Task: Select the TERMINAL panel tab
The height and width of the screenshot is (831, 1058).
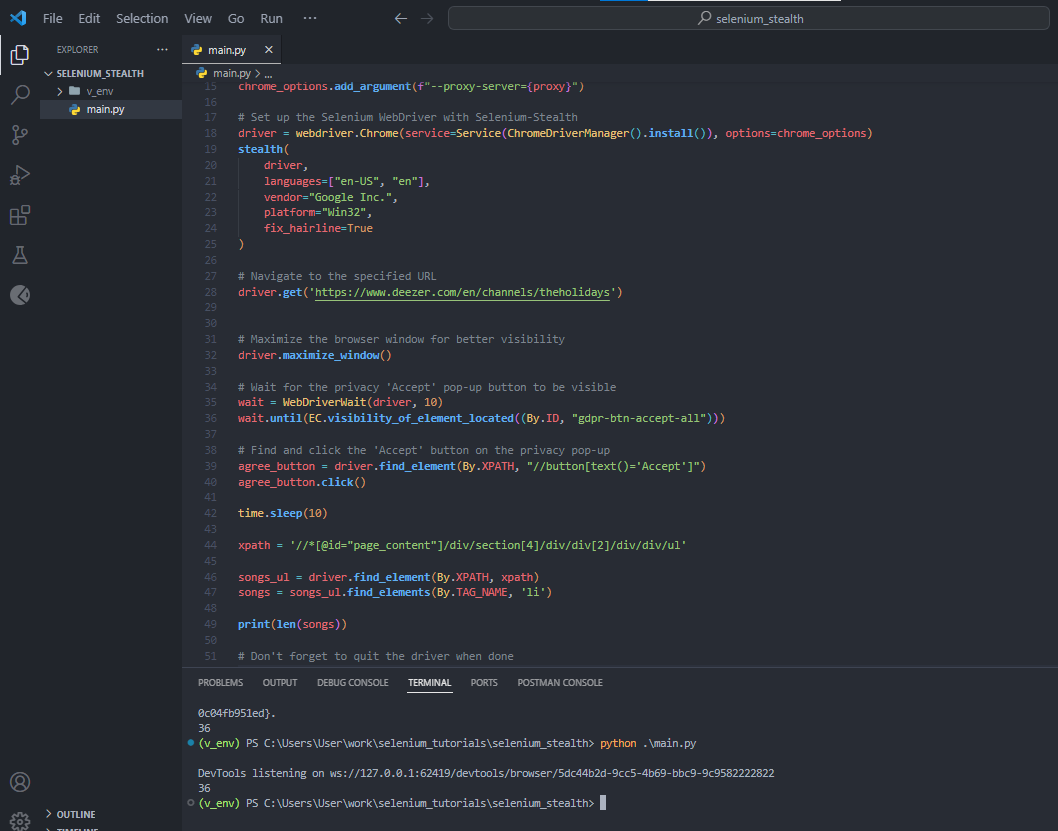Action: 430,683
